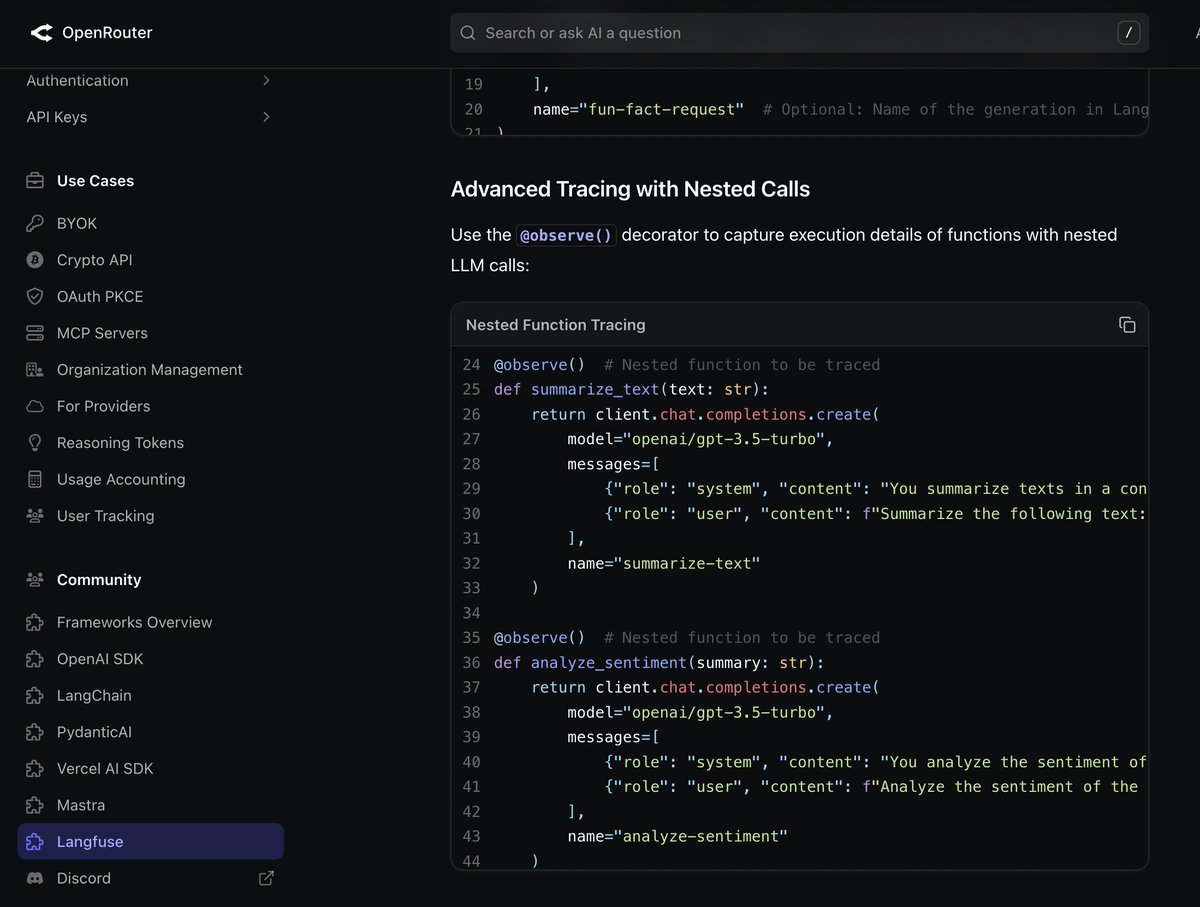Click the Advanced Tracing with Nested Calls heading
1200x907 pixels.
630,189
